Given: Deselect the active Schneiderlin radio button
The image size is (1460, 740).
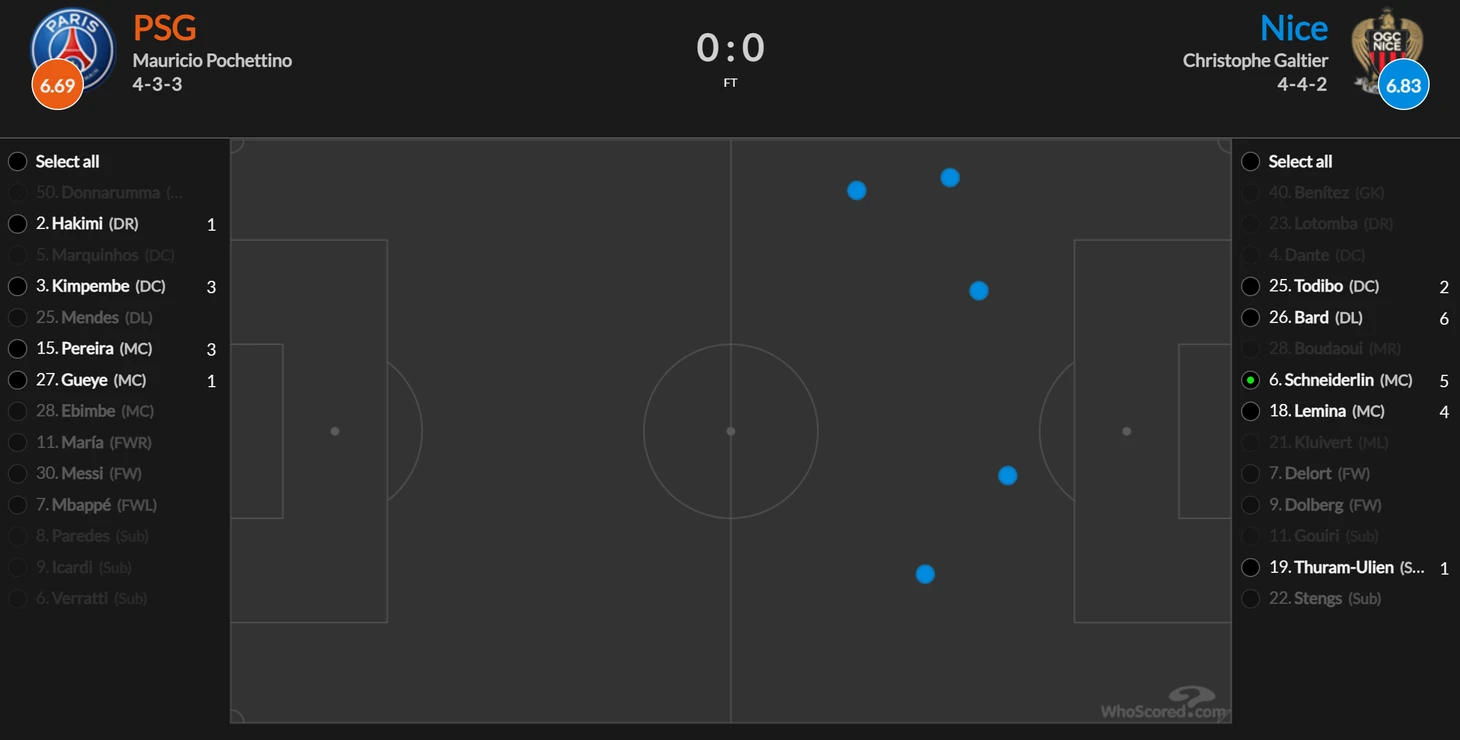Looking at the screenshot, I should (1250, 380).
